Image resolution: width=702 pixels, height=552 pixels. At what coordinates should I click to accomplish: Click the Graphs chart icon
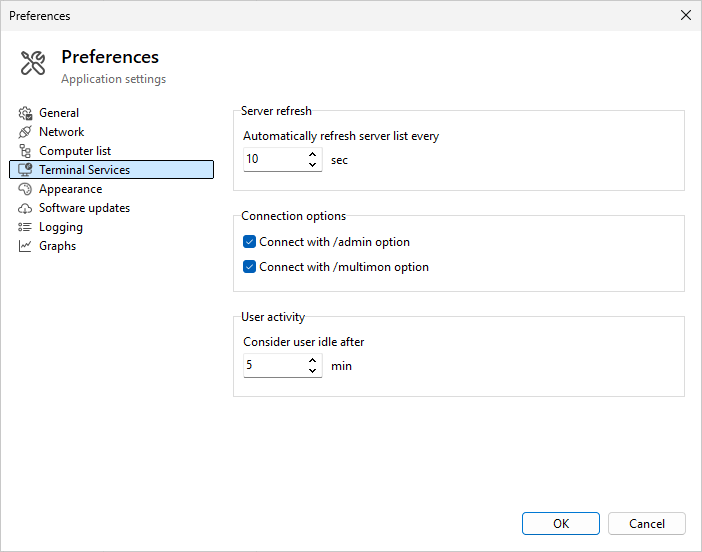[x=26, y=246]
